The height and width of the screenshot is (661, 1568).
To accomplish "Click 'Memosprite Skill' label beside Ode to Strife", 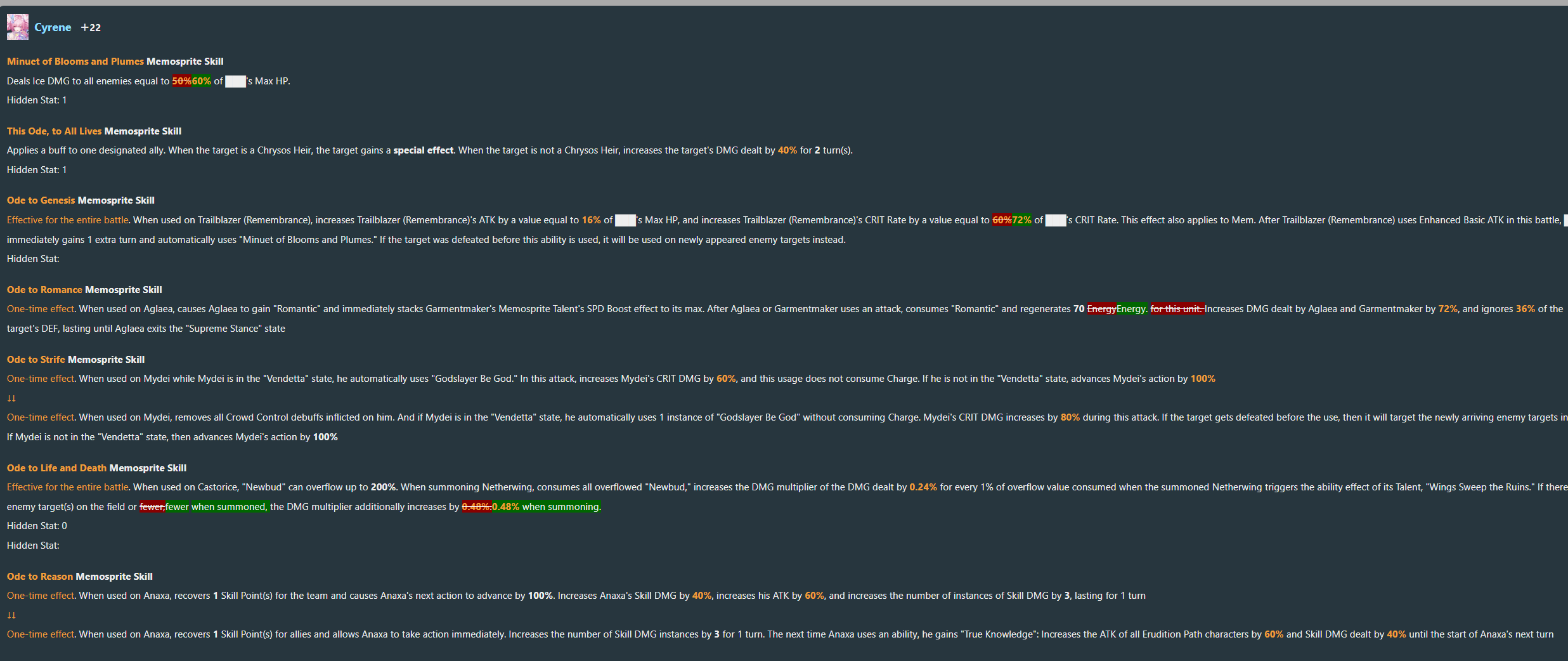I will click(107, 360).
